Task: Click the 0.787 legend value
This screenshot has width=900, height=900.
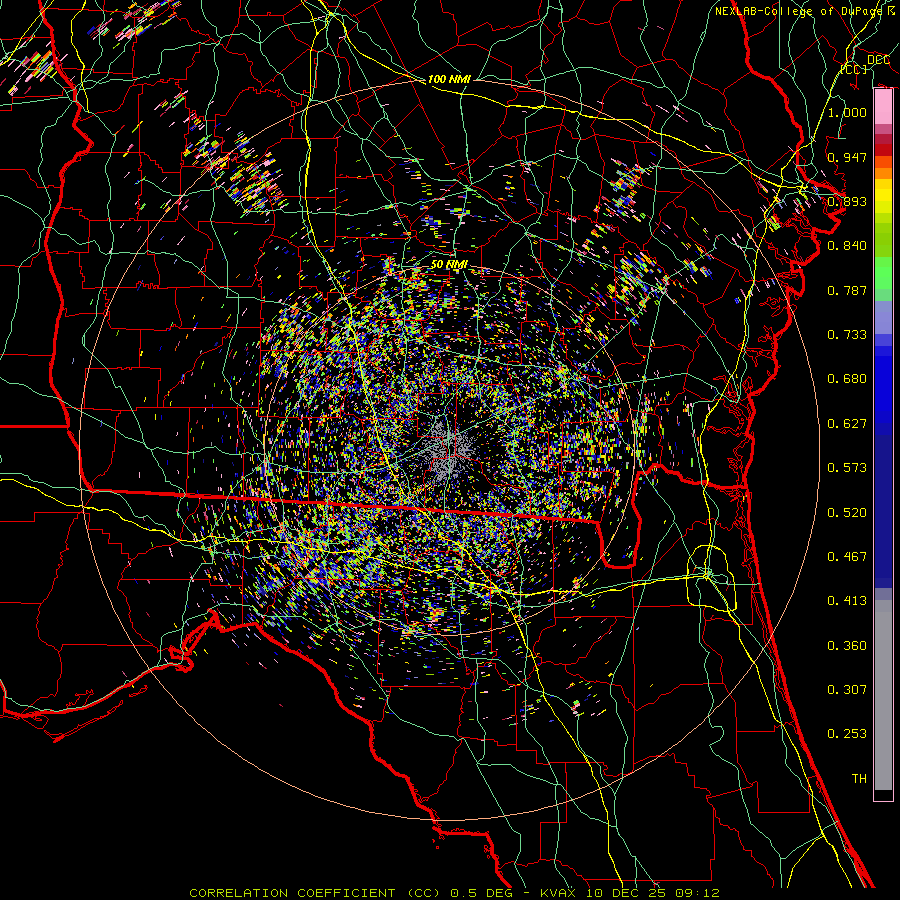Action: (847, 290)
